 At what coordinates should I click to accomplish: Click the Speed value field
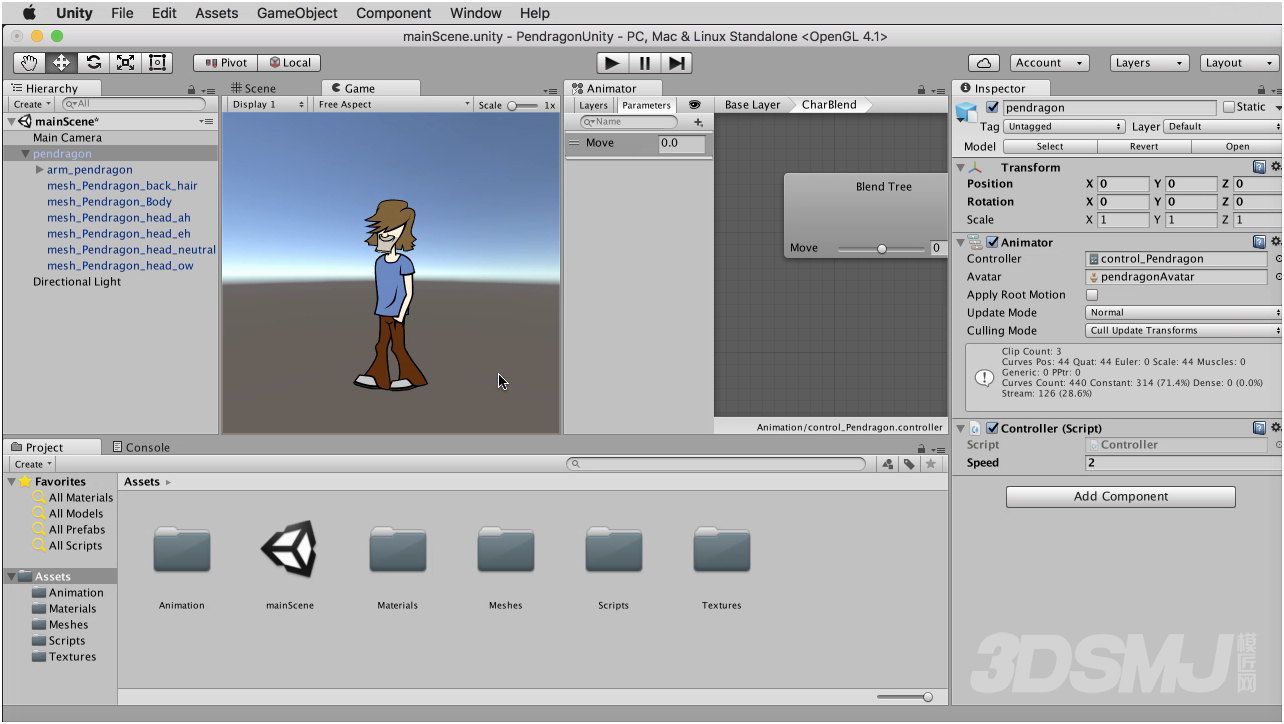pyautogui.click(x=1183, y=463)
